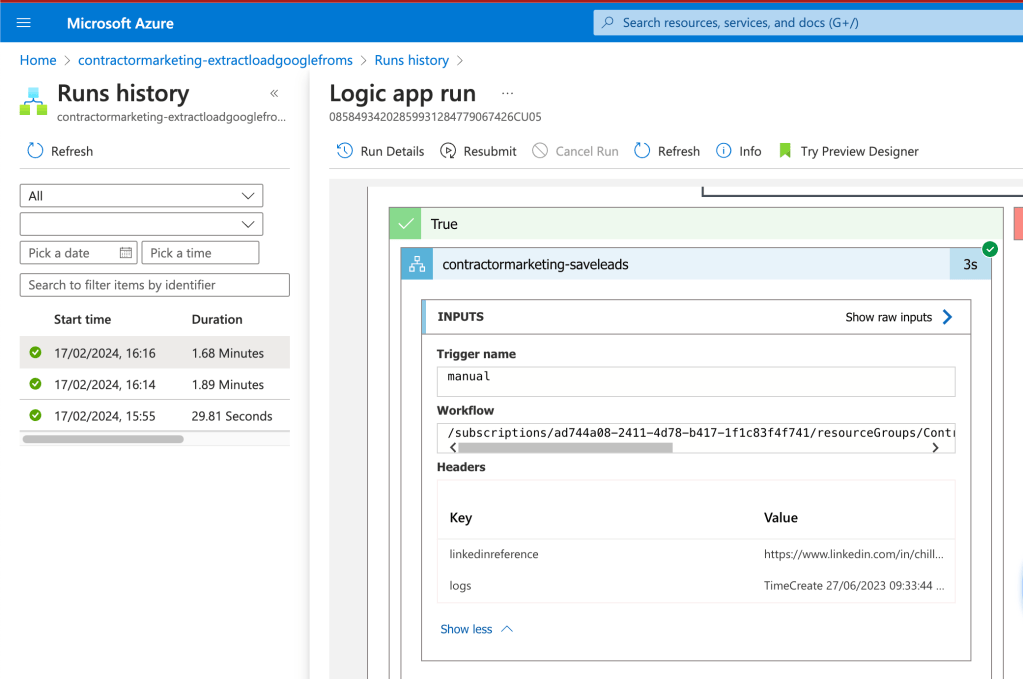This screenshot has width=1023, height=679.
Task: Click the Workflow box horizontal scrollbar thumb
Action: click(x=565, y=447)
